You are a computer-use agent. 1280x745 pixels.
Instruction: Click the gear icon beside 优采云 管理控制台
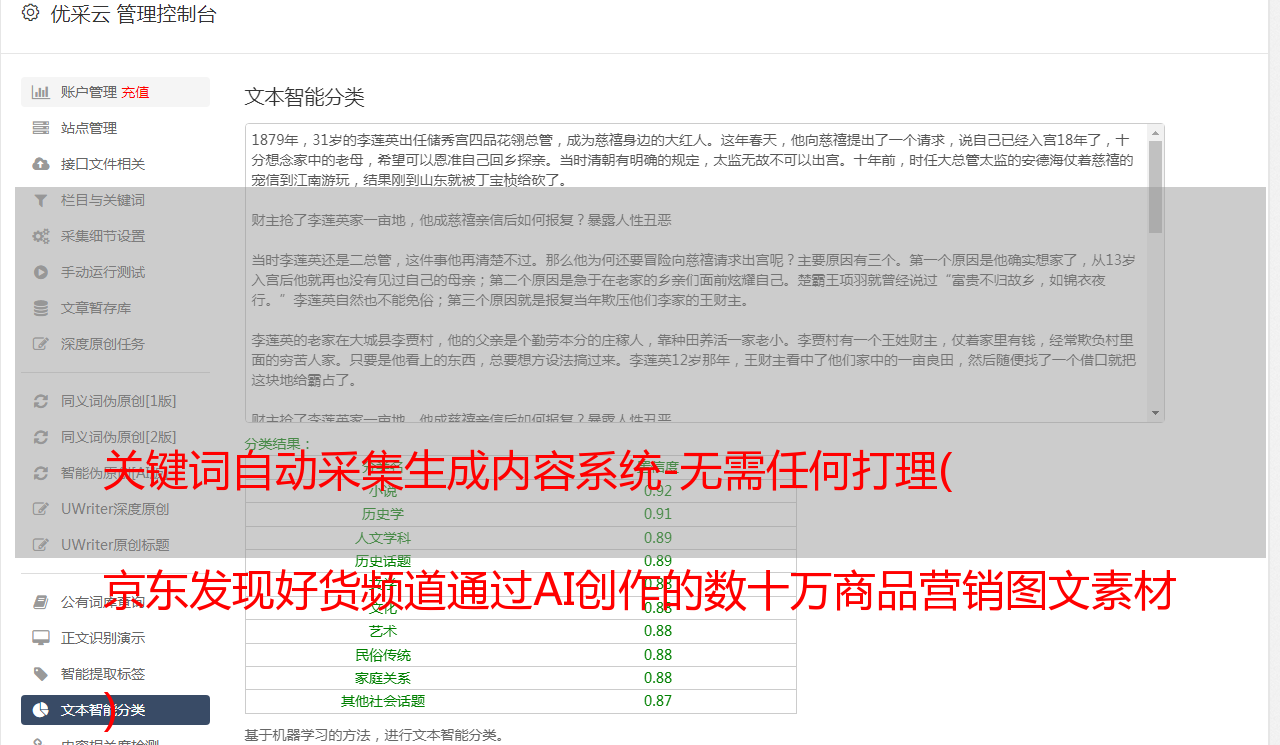point(30,14)
